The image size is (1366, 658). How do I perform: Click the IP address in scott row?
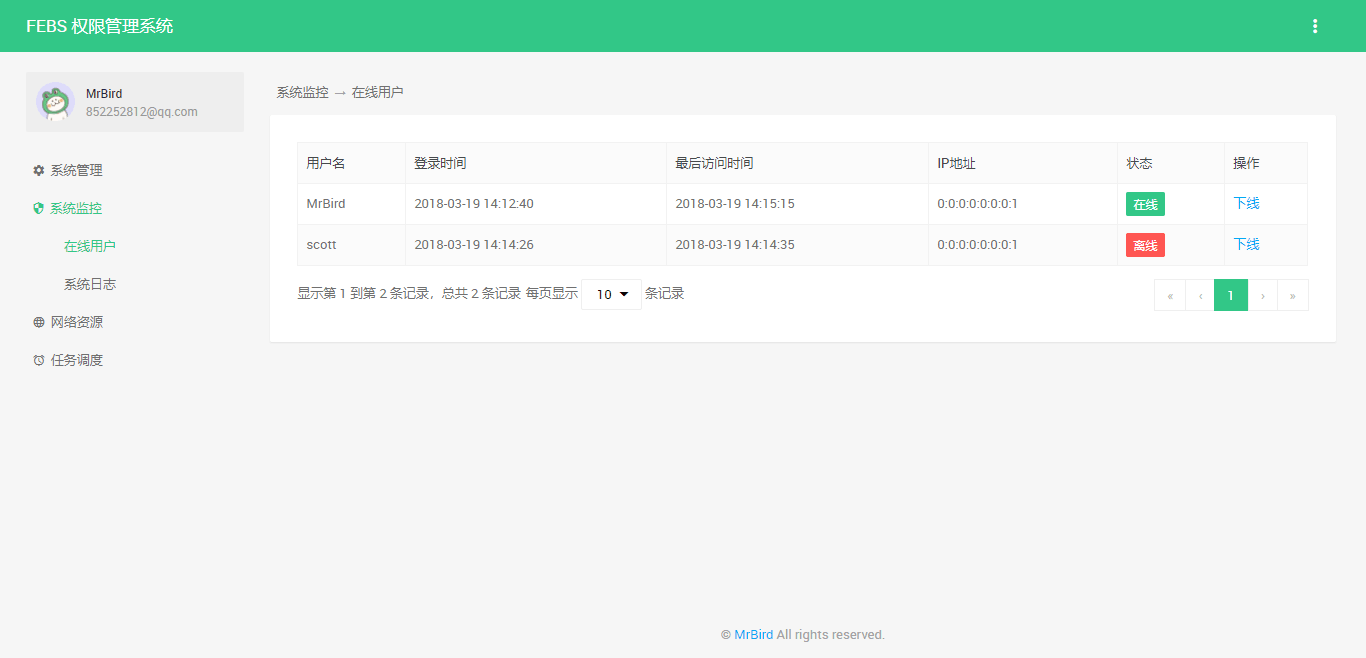point(977,245)
